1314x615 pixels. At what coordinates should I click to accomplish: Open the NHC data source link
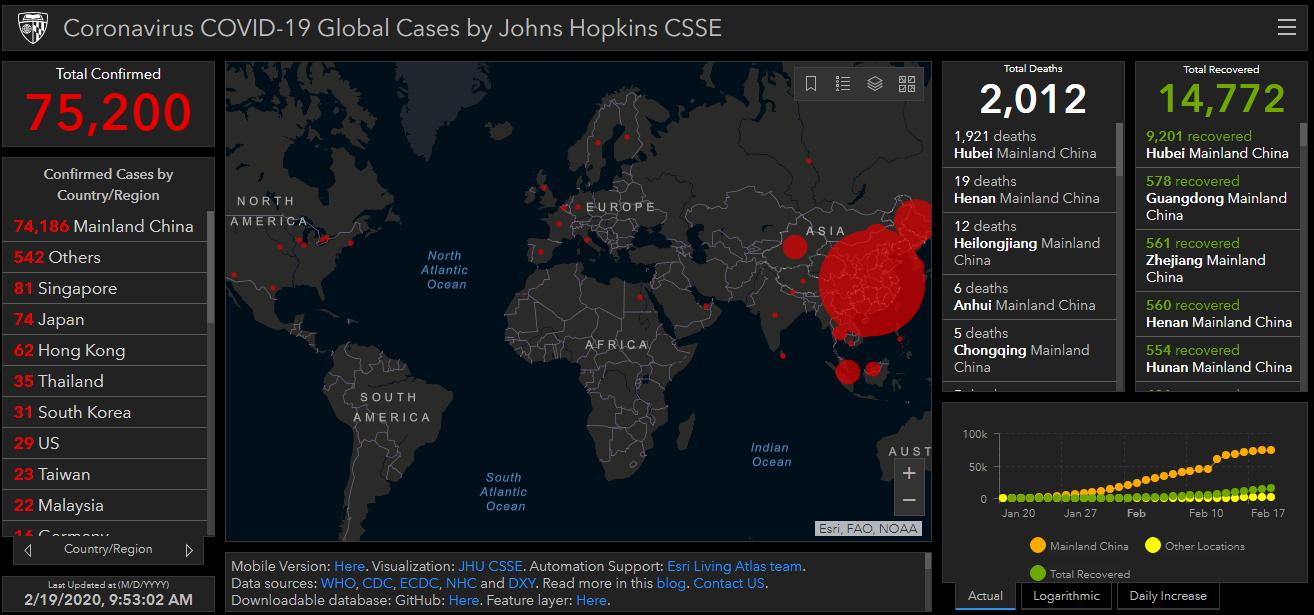[461, 583]
